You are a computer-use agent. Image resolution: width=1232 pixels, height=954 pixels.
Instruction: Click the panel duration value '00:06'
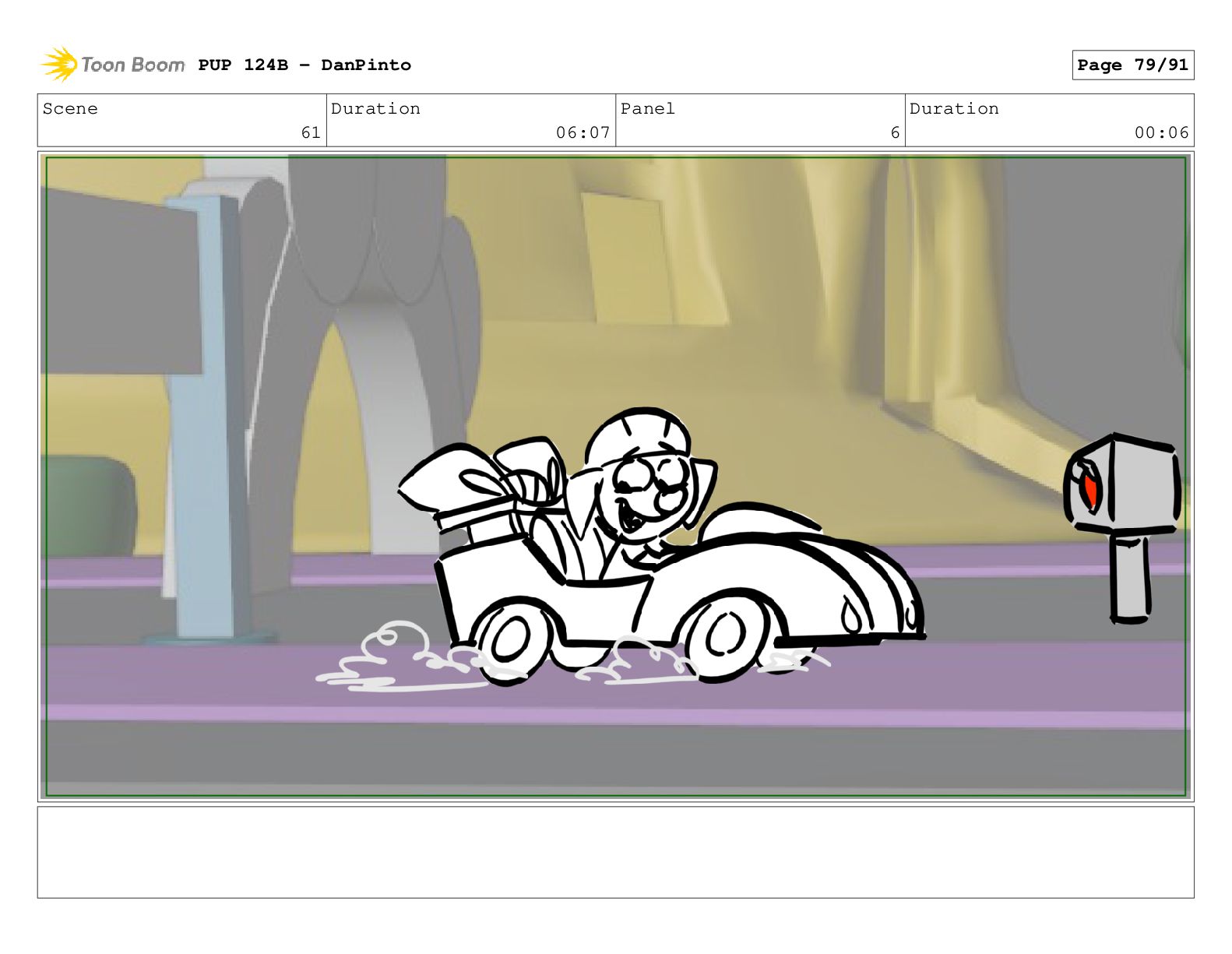click(x=1161, y=133)
